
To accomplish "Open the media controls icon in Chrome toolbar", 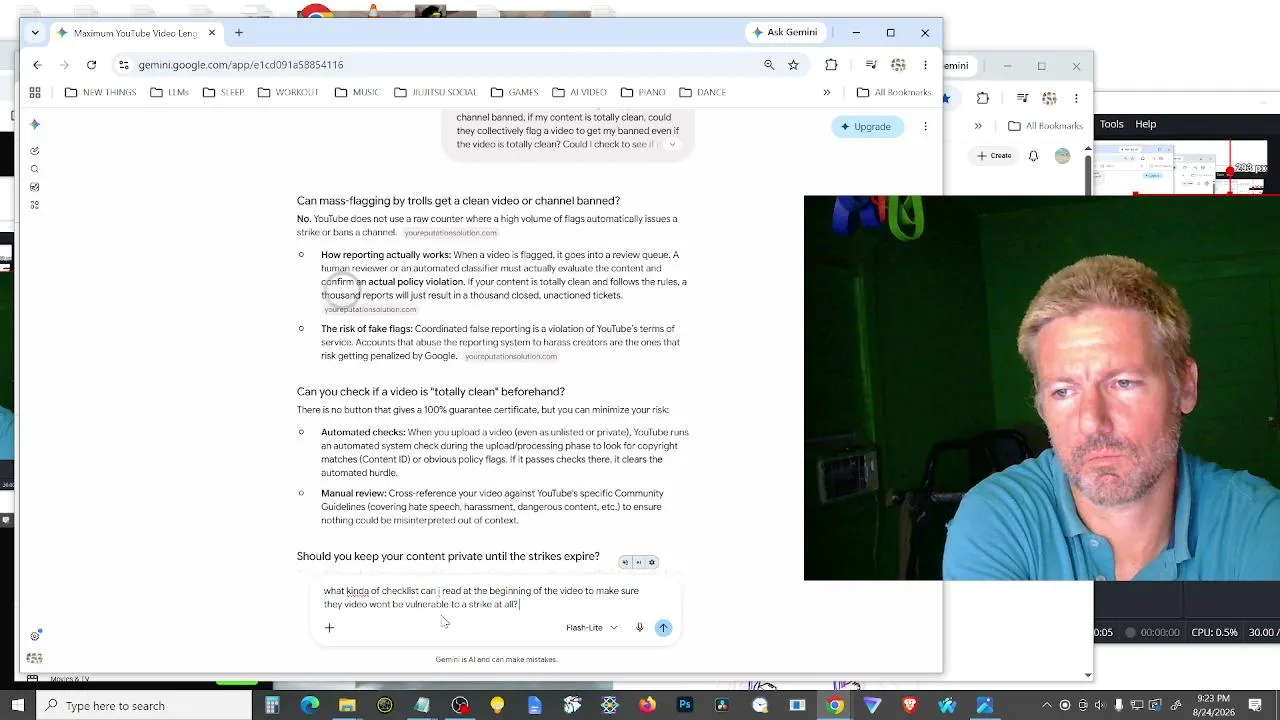I will (x=871, y=65).
